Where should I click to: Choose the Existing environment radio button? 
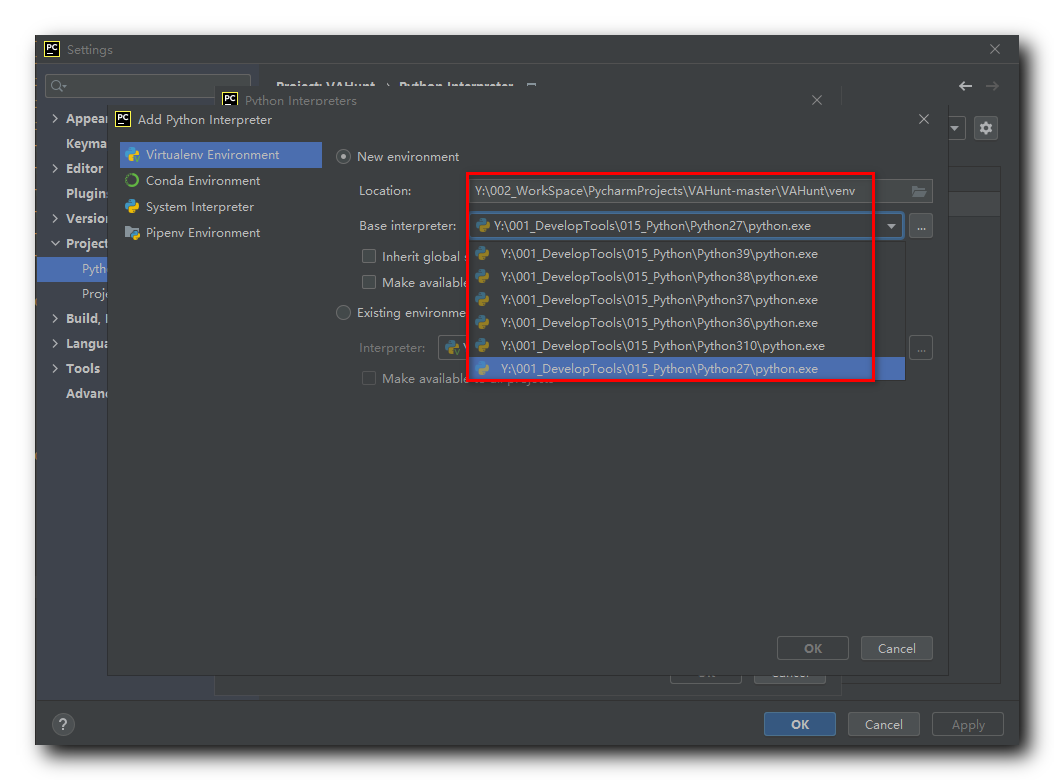[x=343, y=313]
